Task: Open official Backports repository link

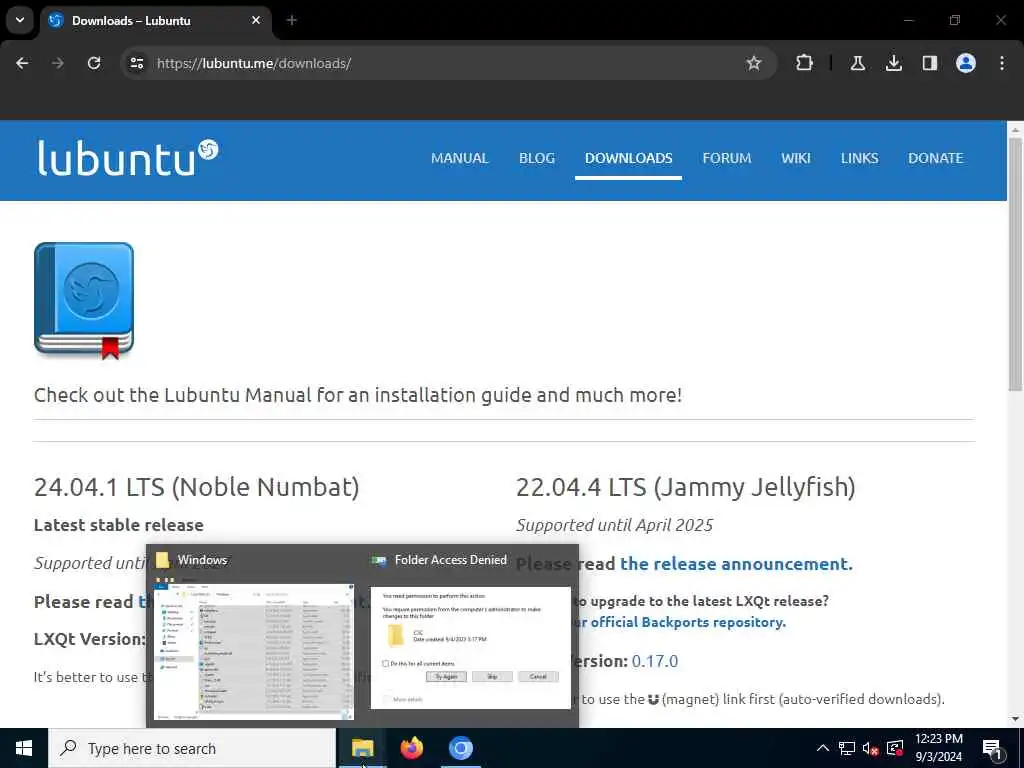Action: [678, 622]
